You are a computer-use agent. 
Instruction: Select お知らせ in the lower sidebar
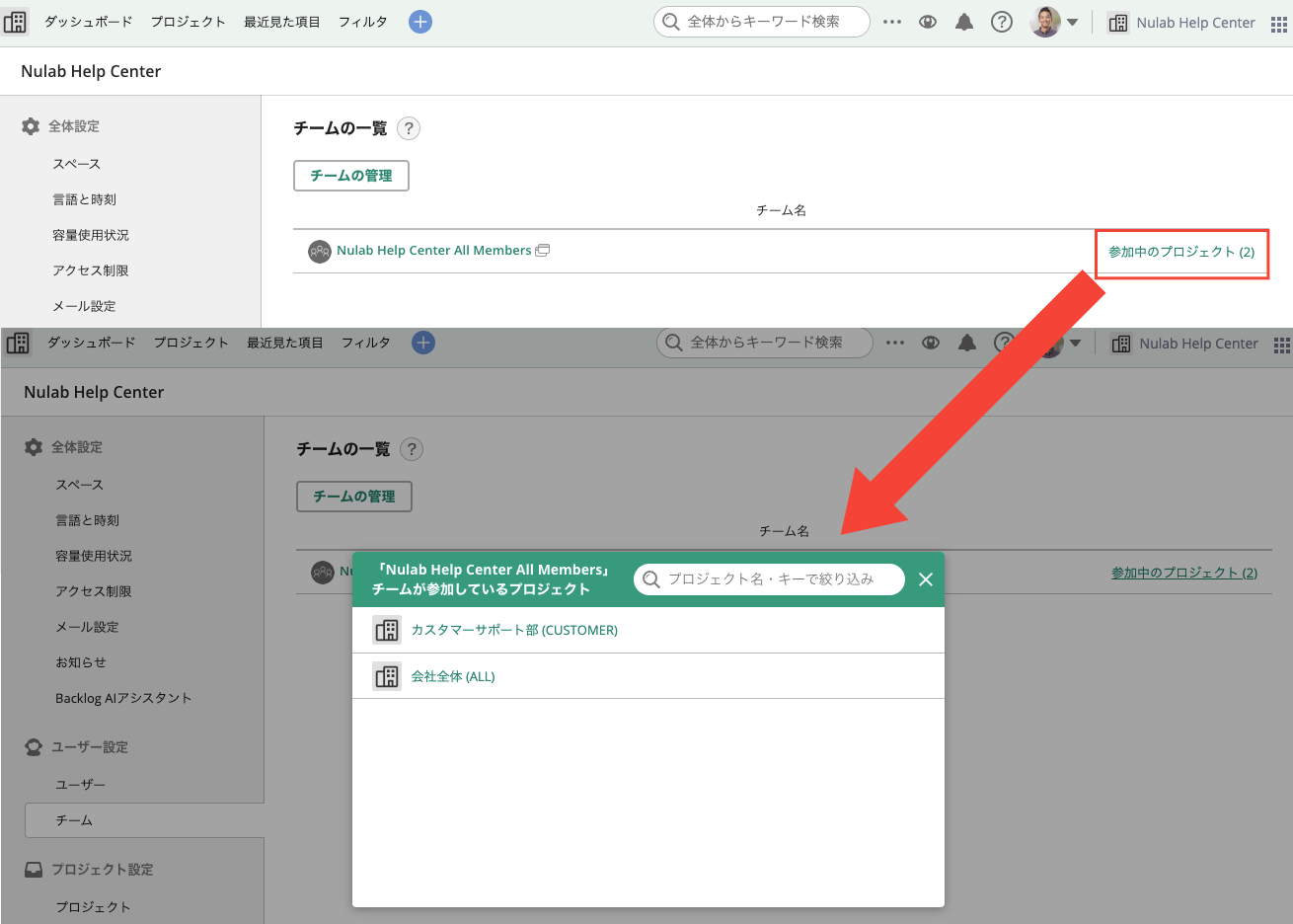click(x=81, y=662)
